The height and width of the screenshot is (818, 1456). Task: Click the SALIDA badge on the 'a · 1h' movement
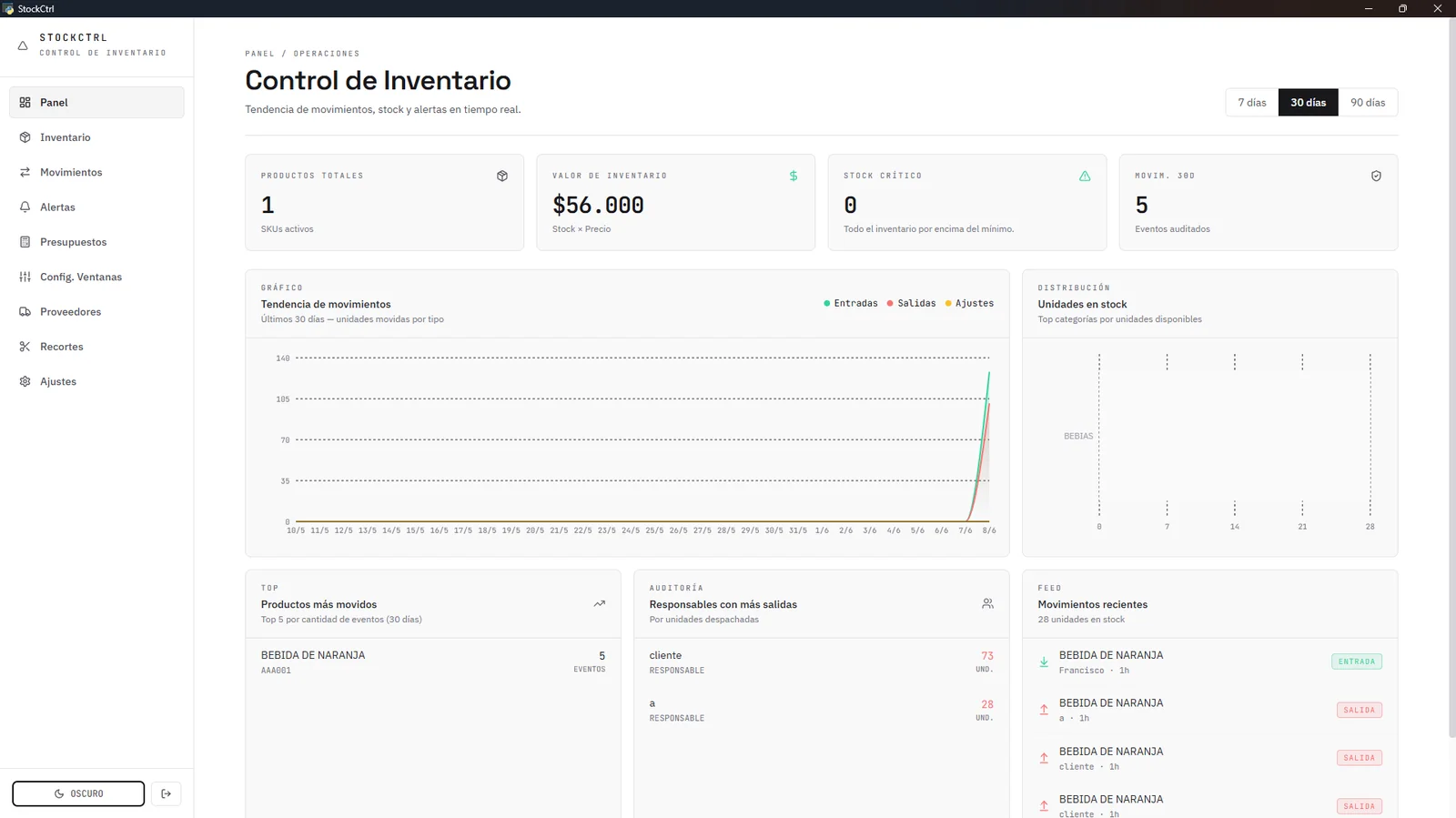[1360, 710]
